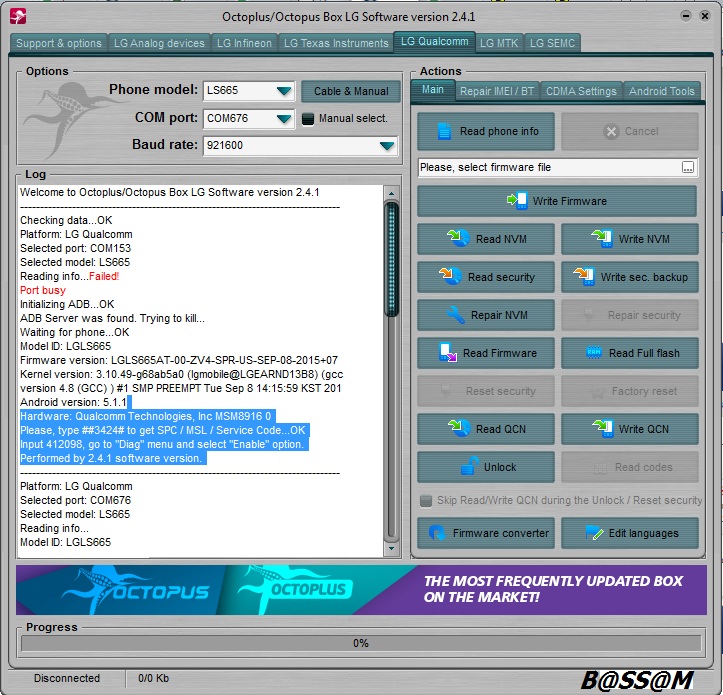
Task: Open the Android Tools tab
Action: [x=662, y=91]
